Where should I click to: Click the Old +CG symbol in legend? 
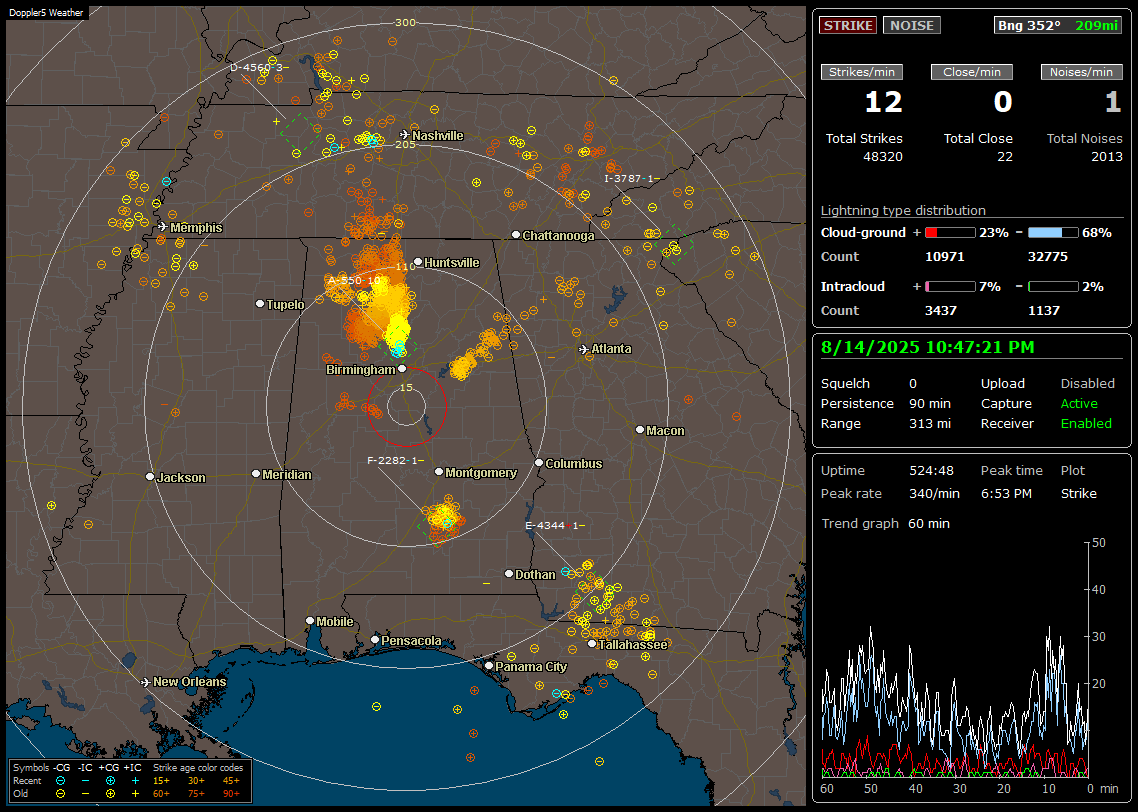(110, 794)
